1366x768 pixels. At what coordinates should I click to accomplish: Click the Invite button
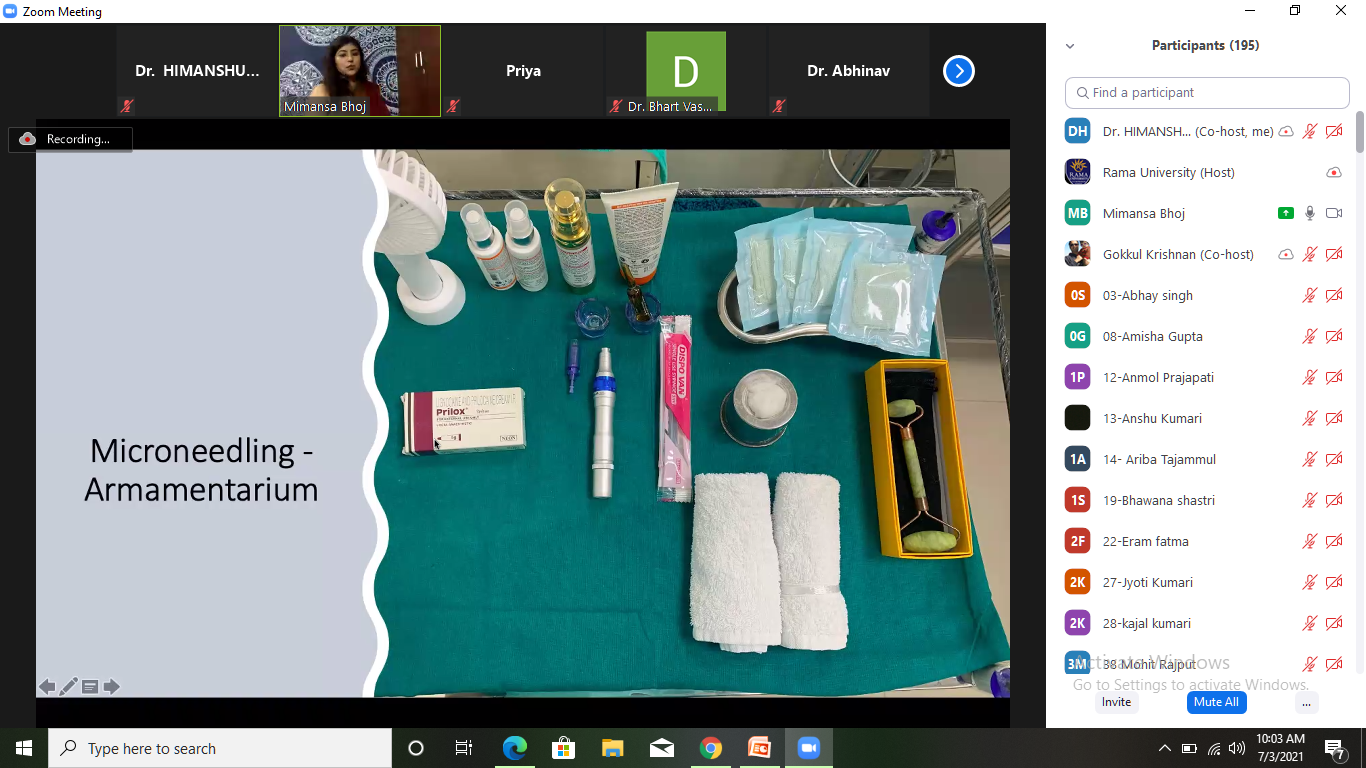pyautogui.click(x=1116, y=702)
